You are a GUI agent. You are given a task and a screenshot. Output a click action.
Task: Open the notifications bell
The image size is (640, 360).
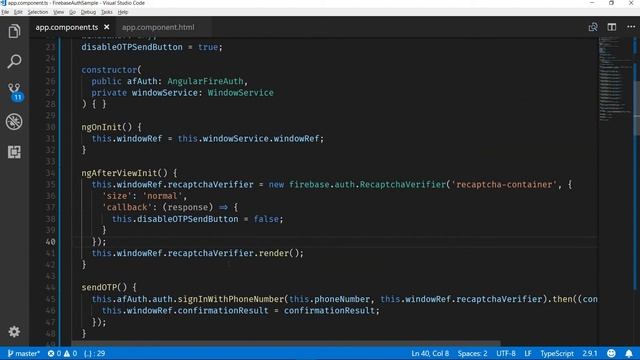(629, 353)
